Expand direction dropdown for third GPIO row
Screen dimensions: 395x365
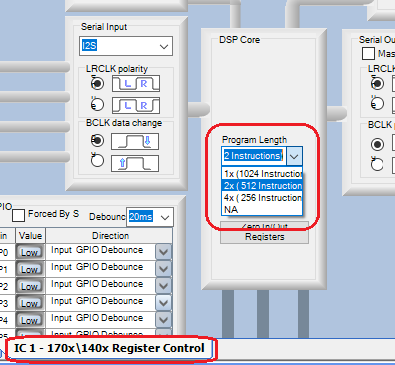[x=163, y=286]
